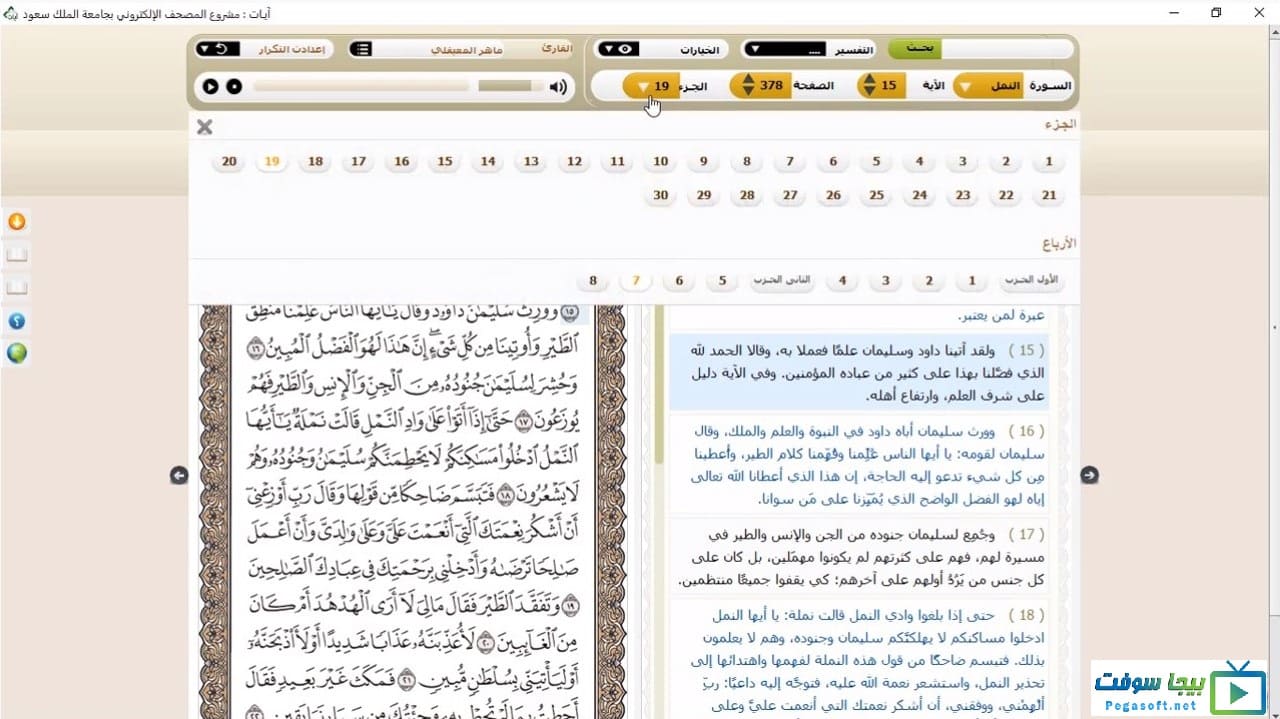Click the الصفحة value field showing 378
This screenshot has width=1280, height=719.
pos(771,86)
